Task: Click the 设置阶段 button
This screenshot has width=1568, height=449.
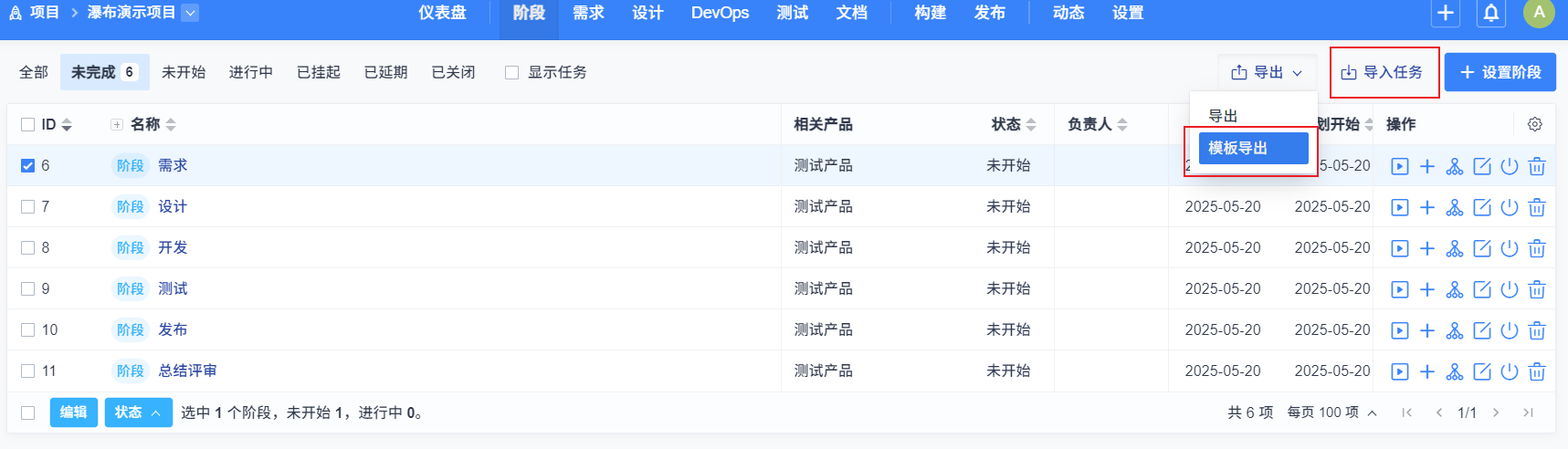Action: coord(1500,73)
